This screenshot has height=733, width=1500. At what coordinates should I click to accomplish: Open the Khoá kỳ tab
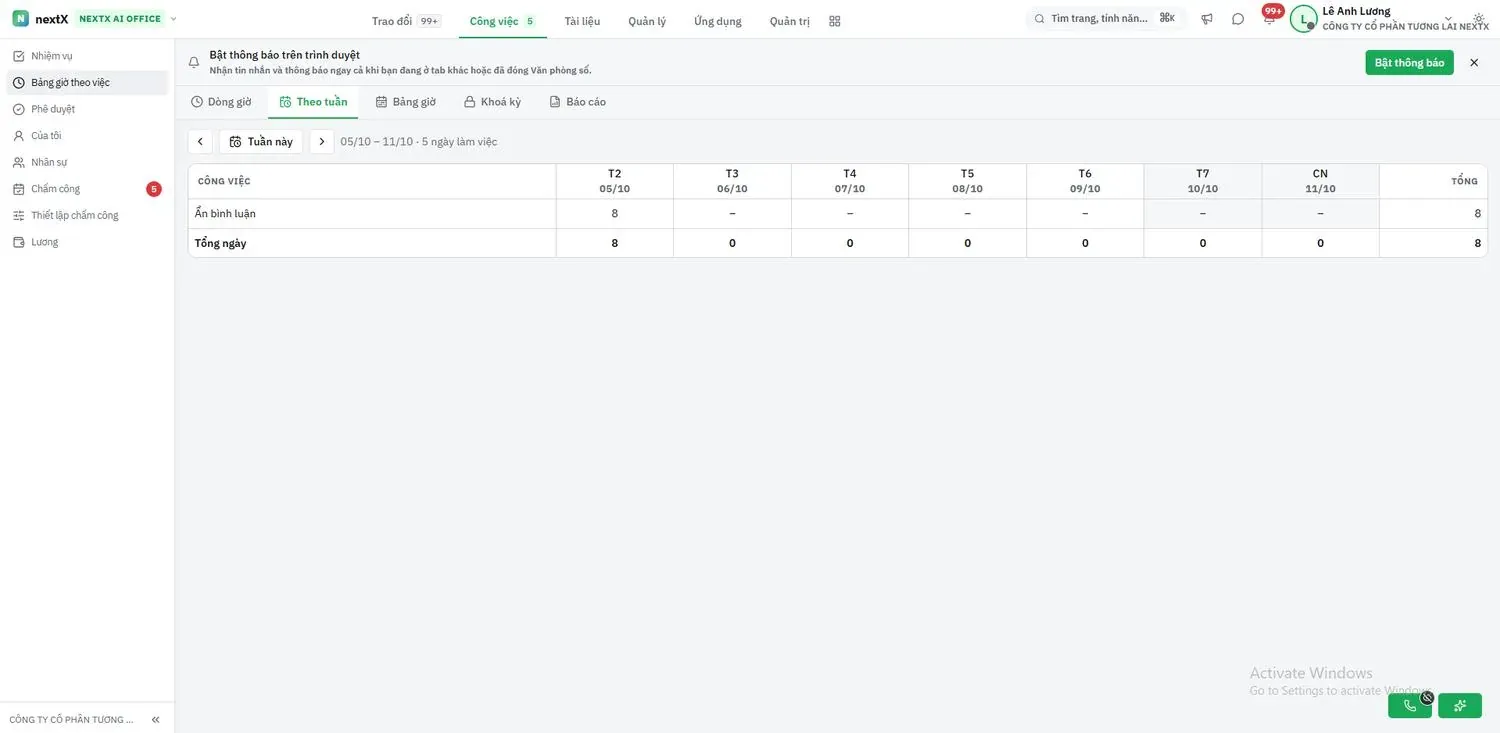pos(492,102)
